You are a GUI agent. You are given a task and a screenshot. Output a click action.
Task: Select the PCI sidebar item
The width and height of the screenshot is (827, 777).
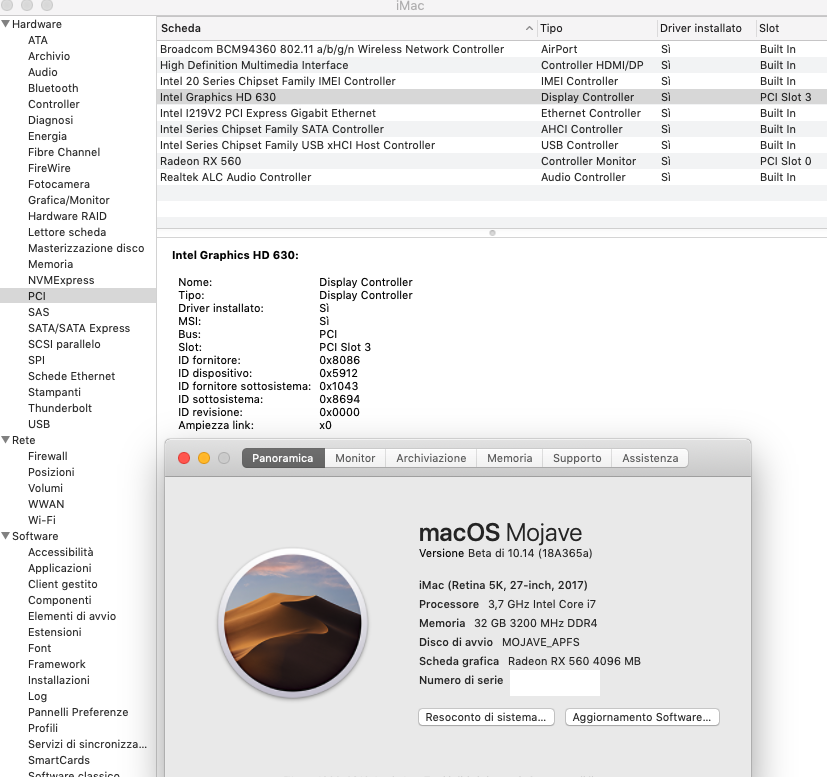coord(78,296)
